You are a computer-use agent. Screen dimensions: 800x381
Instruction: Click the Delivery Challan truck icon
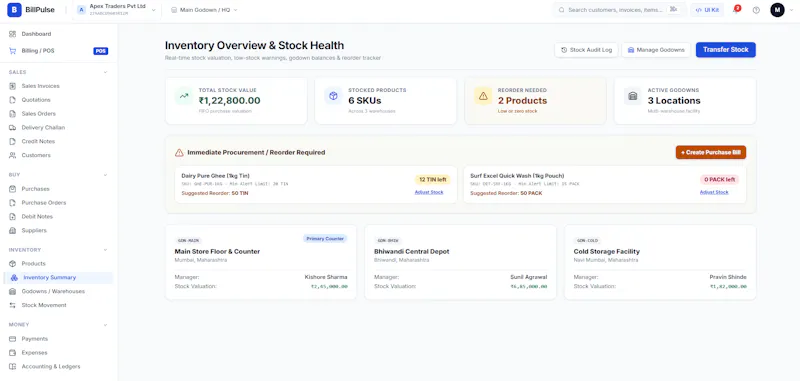click(x=12, y=128)
